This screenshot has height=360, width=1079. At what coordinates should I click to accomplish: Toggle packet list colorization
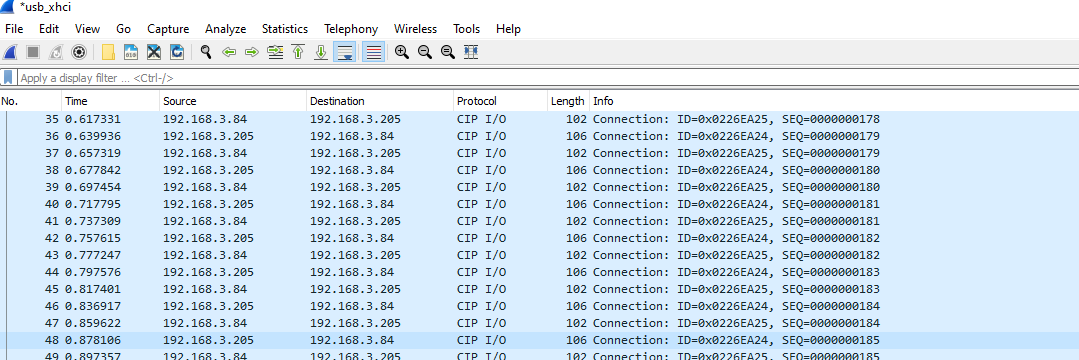(x=373, y=52)
